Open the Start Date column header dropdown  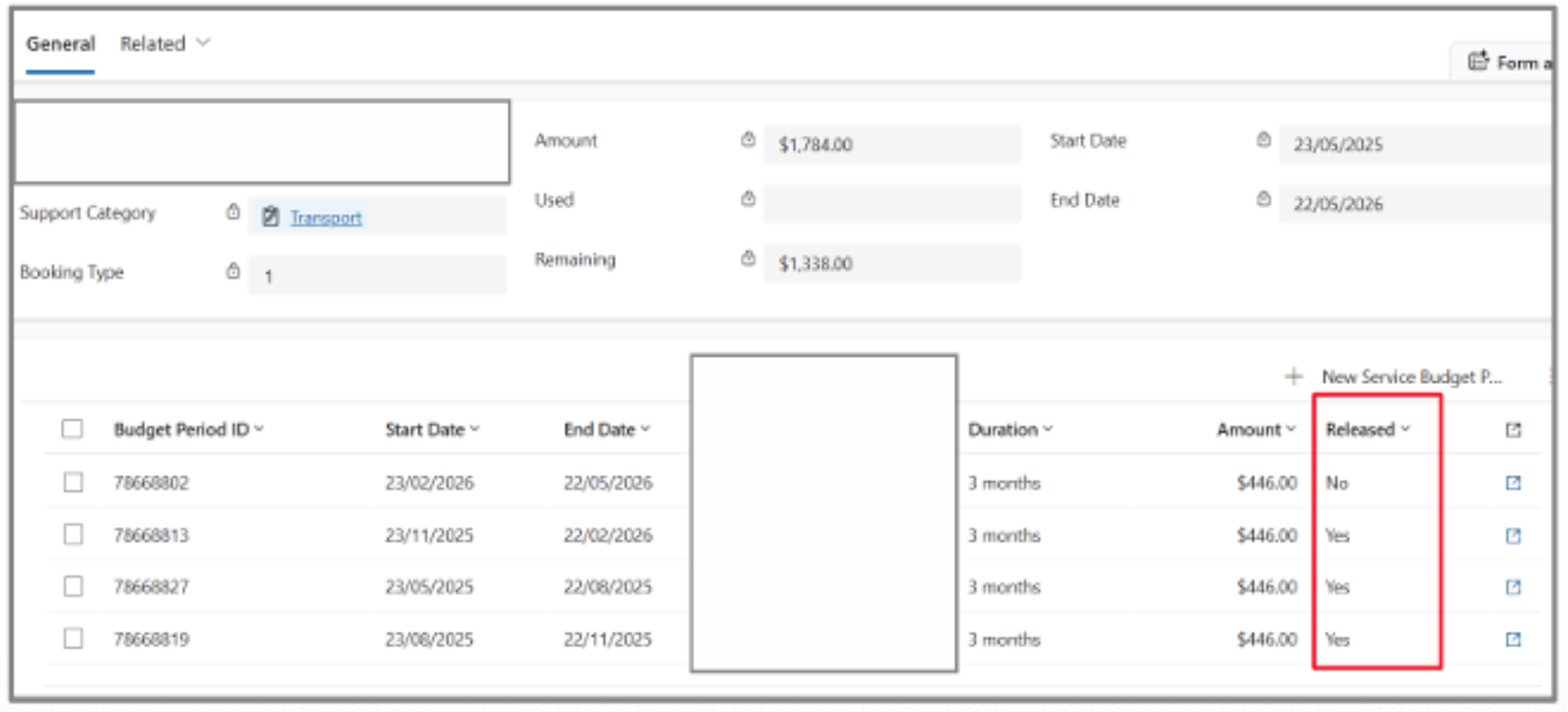click(475, 429)
